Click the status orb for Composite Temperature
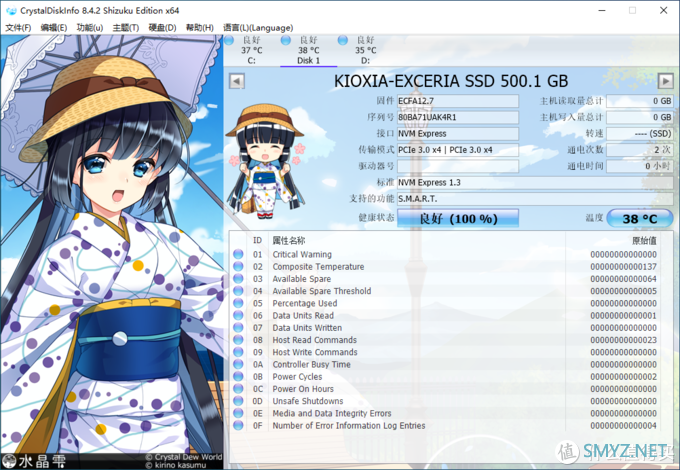This screenshot has height=470, width=680. click(238, 267)
